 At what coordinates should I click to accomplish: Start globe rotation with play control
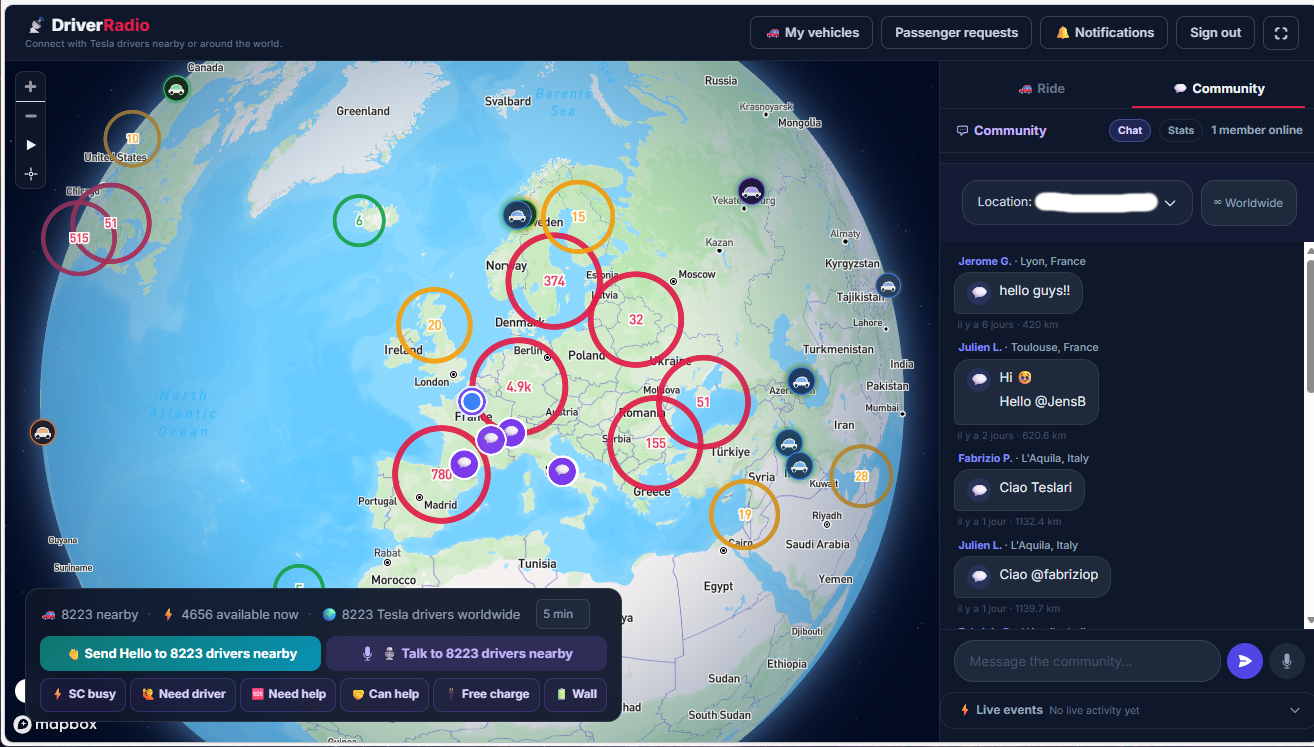pos(31,145)
